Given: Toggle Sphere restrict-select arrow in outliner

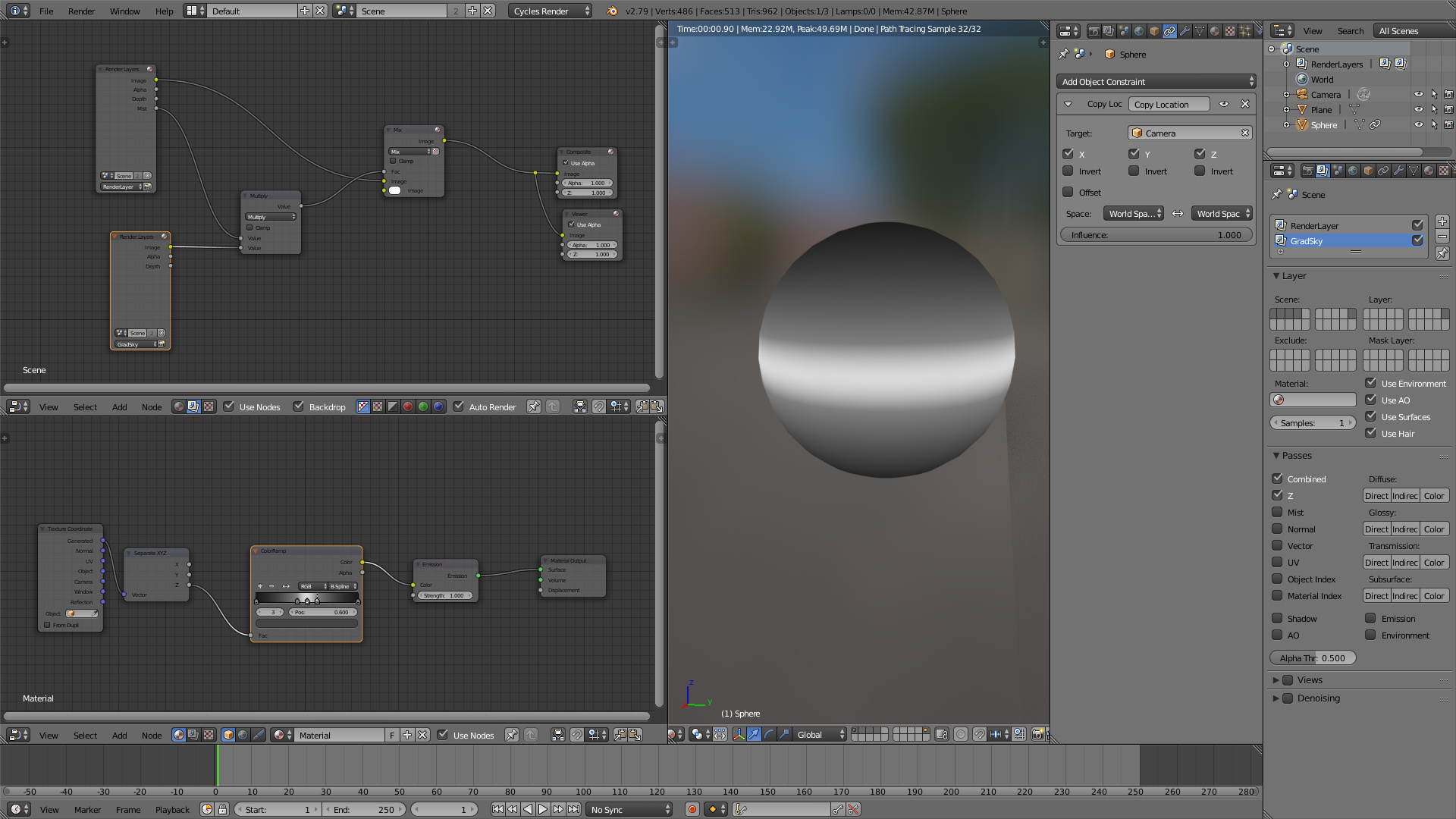Looking at the screenshot, I should [x=1434, y=124].
